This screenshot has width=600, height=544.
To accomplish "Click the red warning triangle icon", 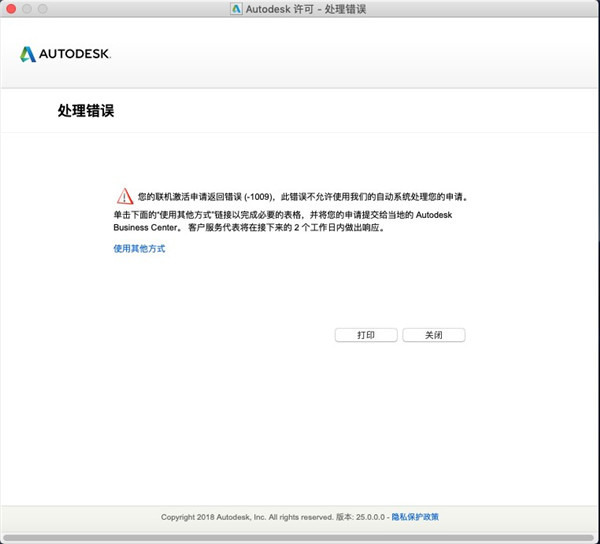I will click(x=125, y=196).
